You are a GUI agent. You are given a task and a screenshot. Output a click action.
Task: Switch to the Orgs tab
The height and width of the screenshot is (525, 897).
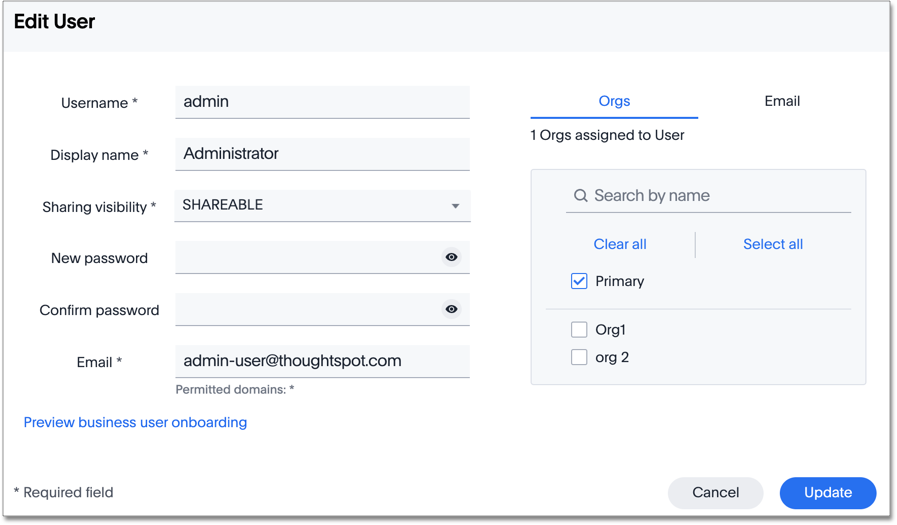click(x=614, y=101)
